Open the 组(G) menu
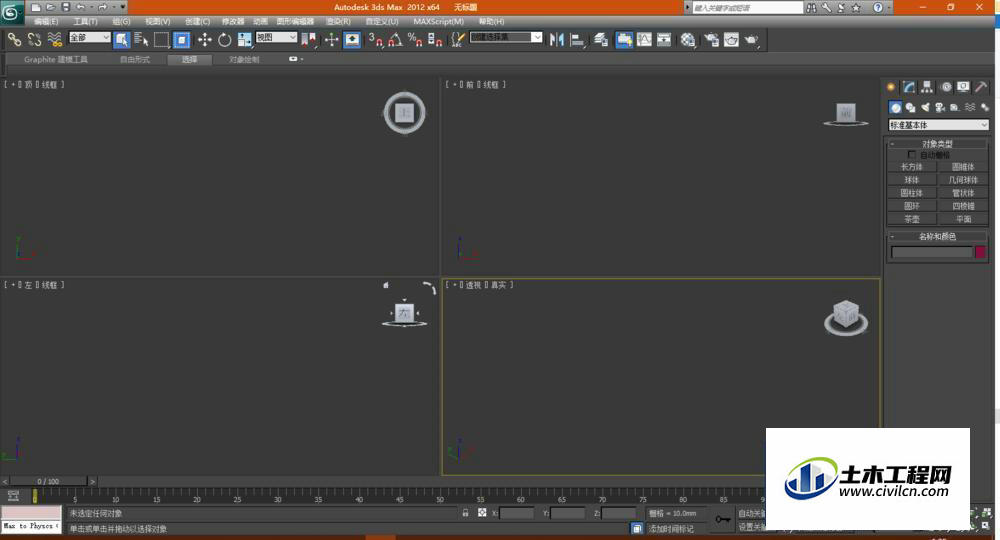This screenshot has height=540, width=1000. tap(121, 22)
